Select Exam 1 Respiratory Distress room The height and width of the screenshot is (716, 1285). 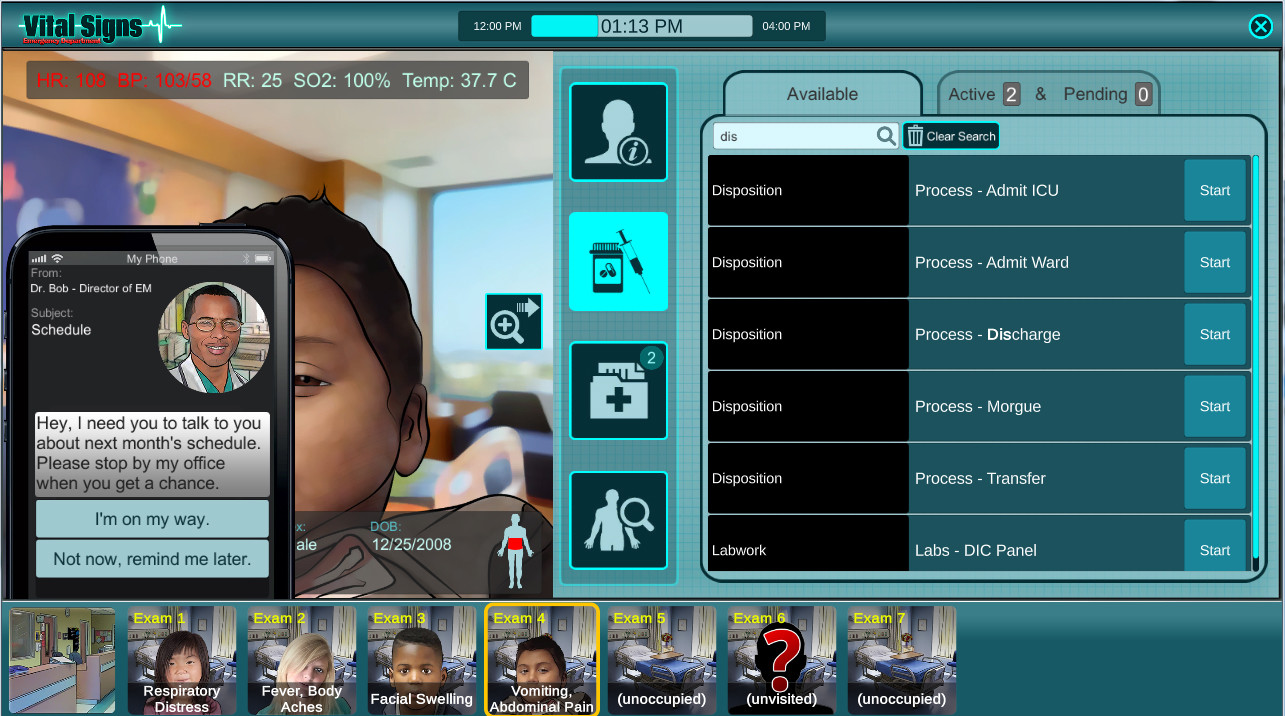[x=181, y=660]
